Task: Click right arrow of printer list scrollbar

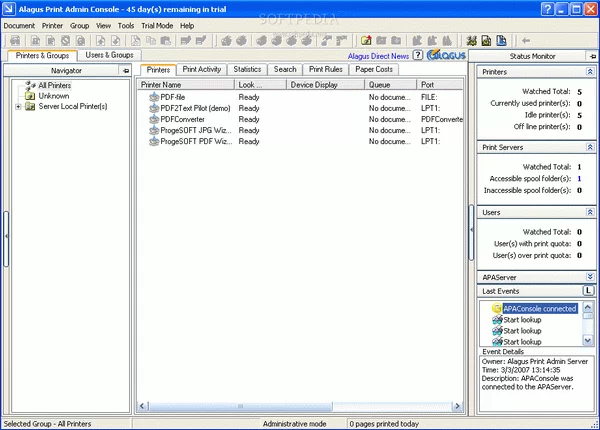Action: tap(457, 406)
